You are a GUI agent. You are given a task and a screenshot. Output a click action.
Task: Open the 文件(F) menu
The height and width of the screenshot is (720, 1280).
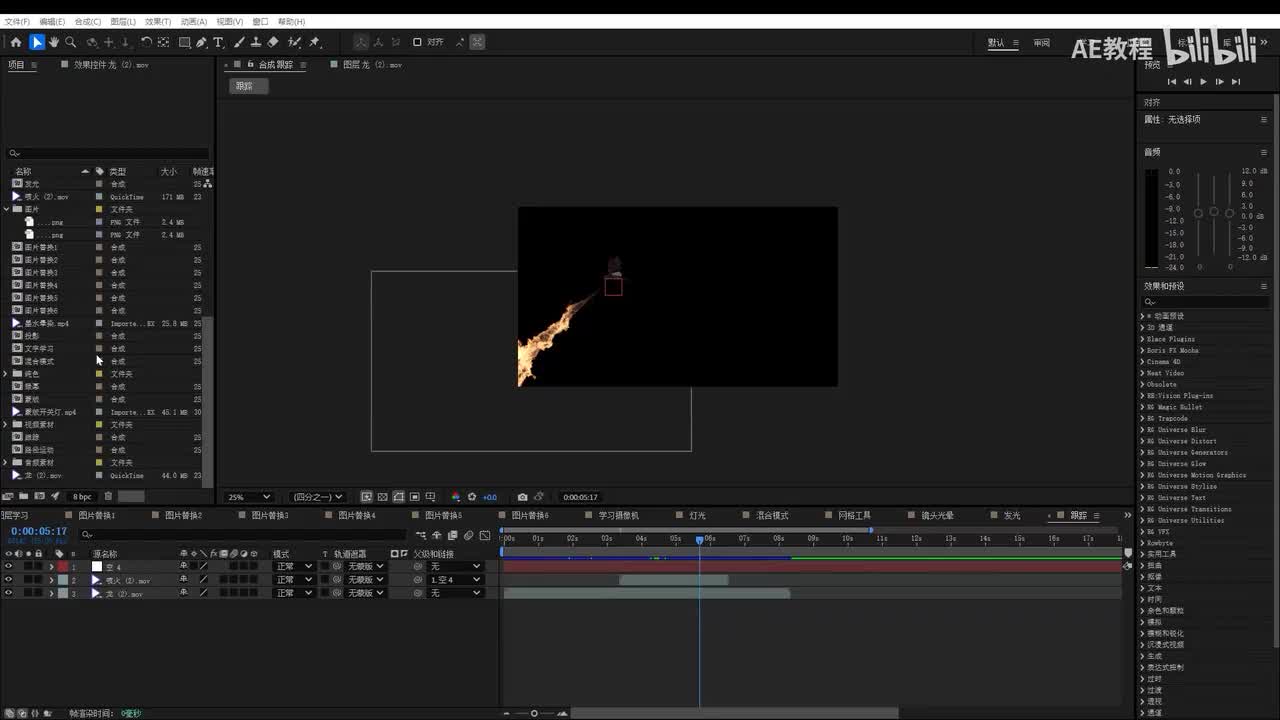tap(17, 21)
